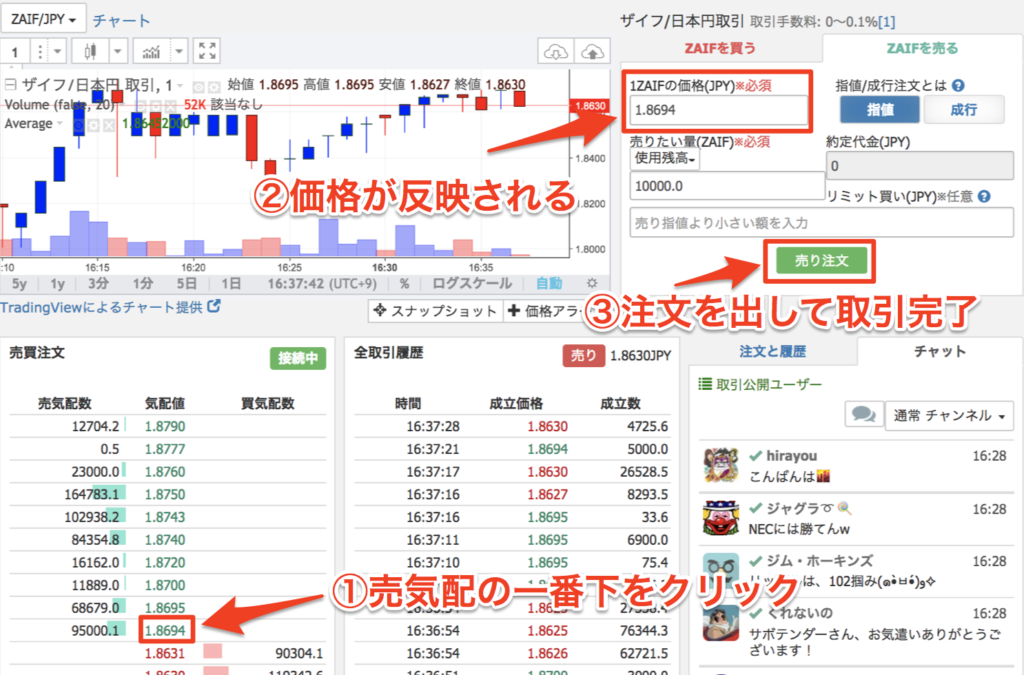This screenshot has width=1024, height=675.
Task: Click the 取引公開ユーザー list icon
Action: point(705,384)
